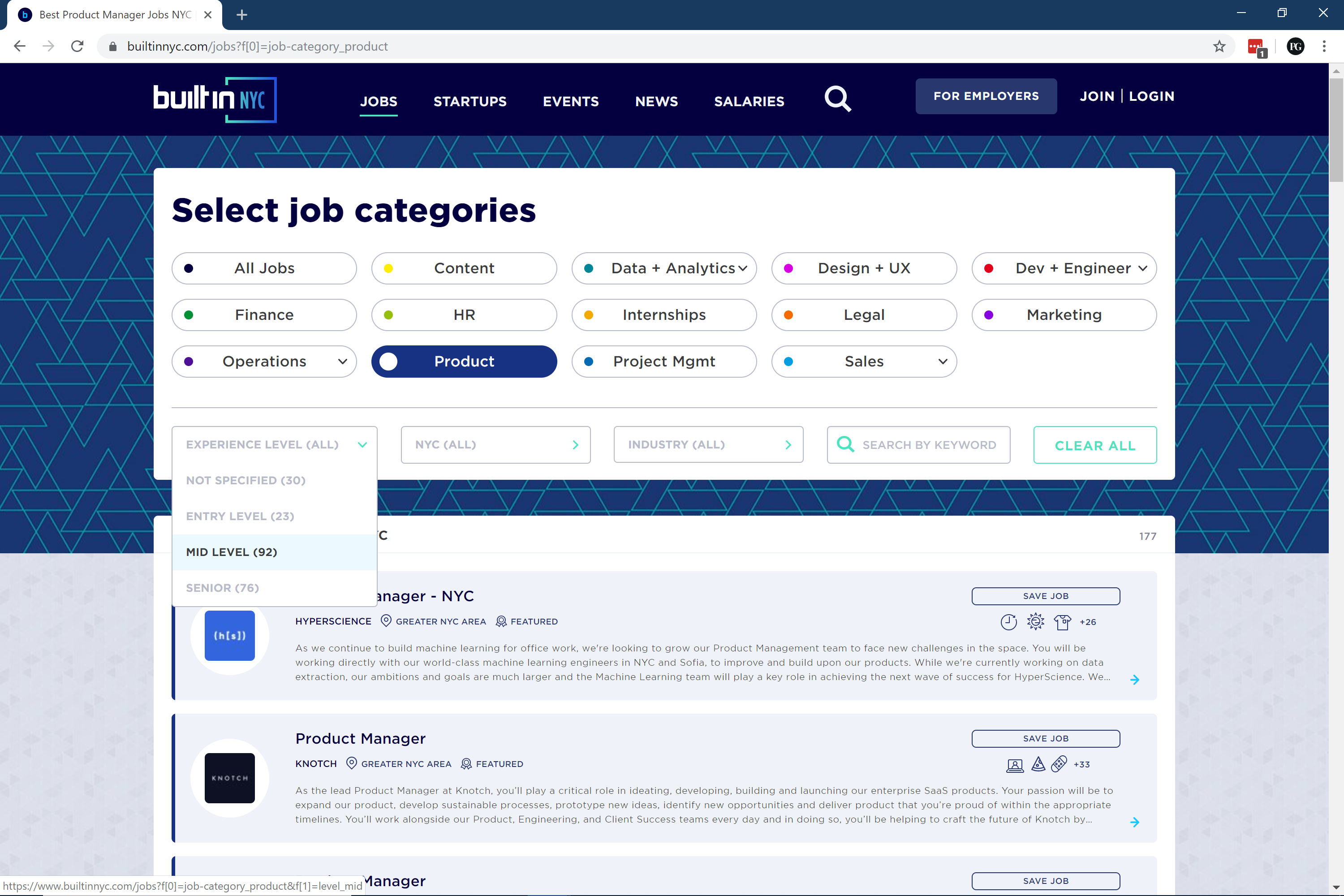Go to the News nav tab
Screen dimensions: 1344x896
tap(656, 102)
